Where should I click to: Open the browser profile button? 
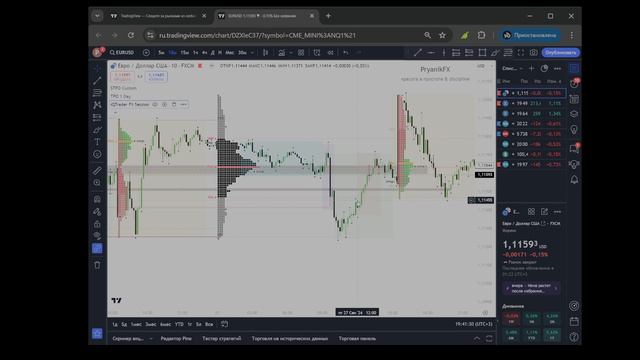point(530,36)
